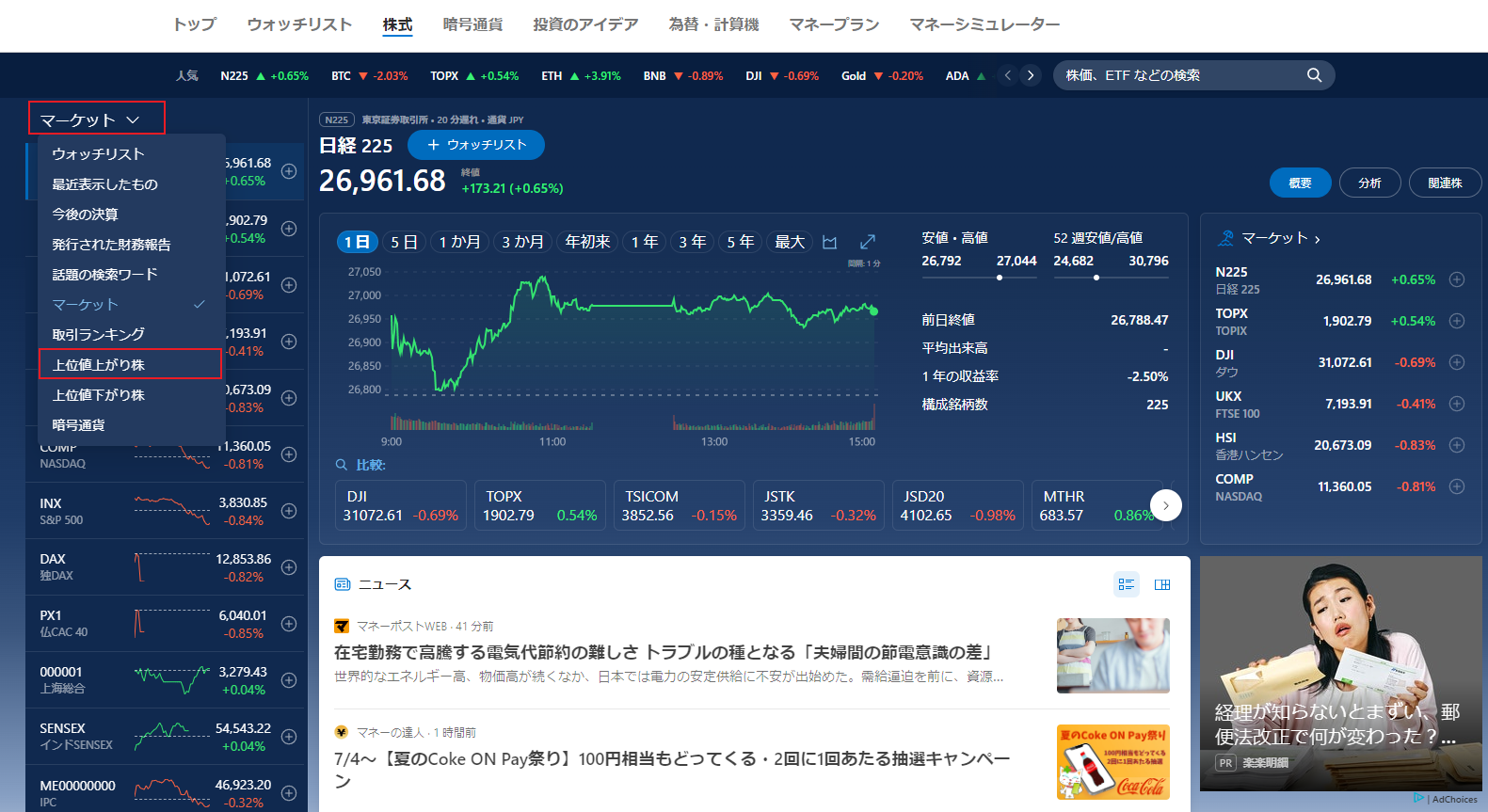Add COMP NASDAQ sidebar row to watchlist

(x=289, y=454)
